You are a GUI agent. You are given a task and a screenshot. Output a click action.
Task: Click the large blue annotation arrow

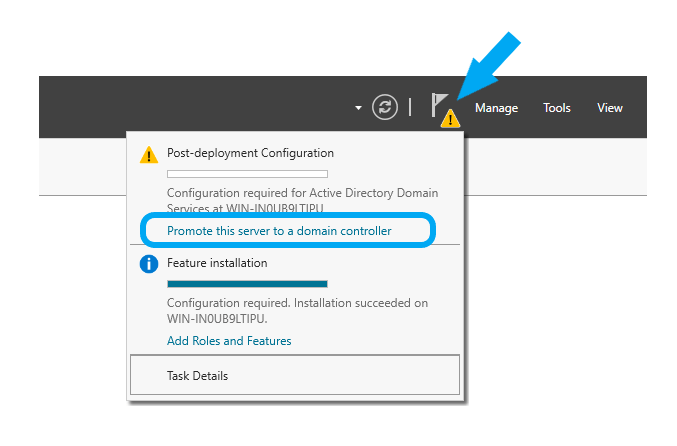pyautogui.click(x=488, y=66)
